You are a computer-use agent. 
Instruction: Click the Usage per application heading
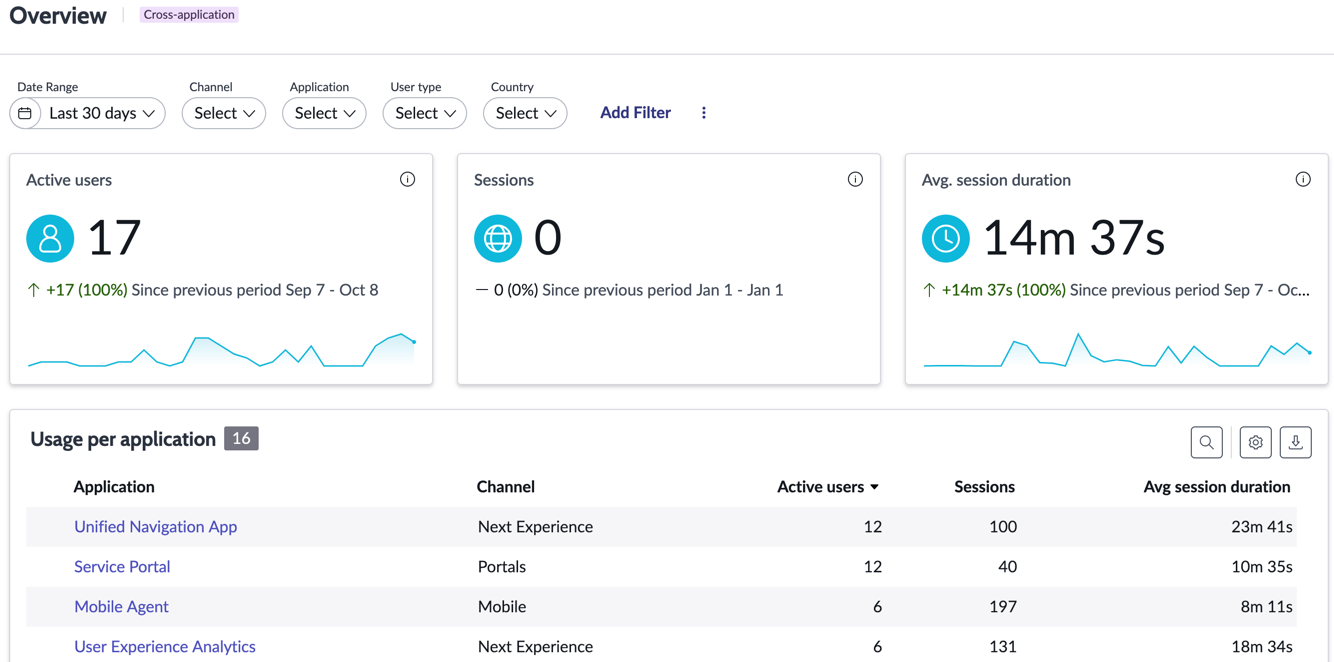(123, 439)
